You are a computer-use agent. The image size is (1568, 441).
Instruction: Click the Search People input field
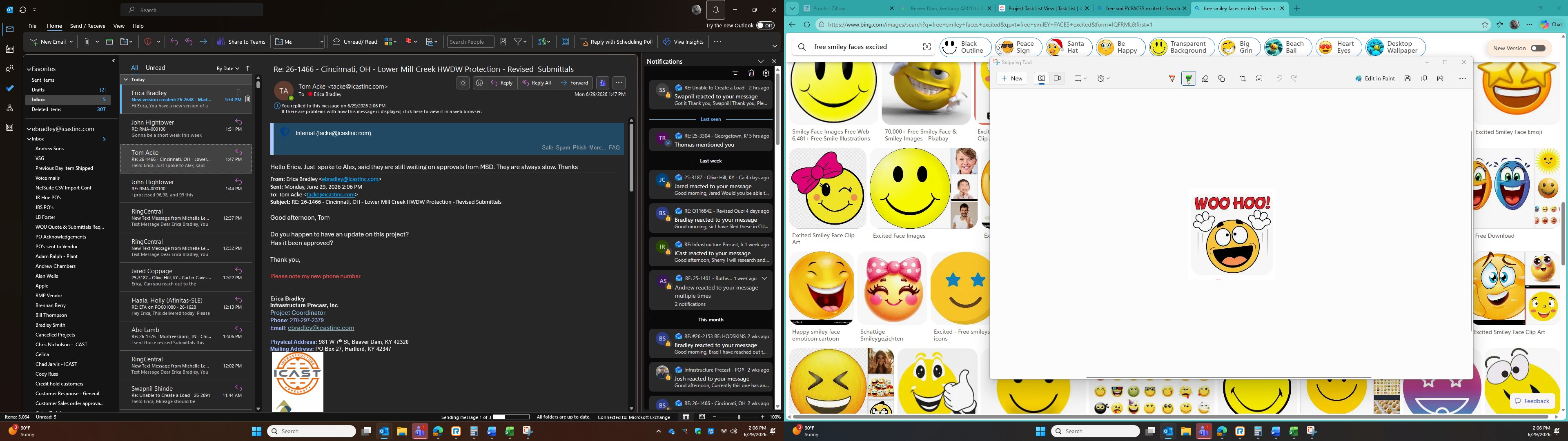(471, 42)
